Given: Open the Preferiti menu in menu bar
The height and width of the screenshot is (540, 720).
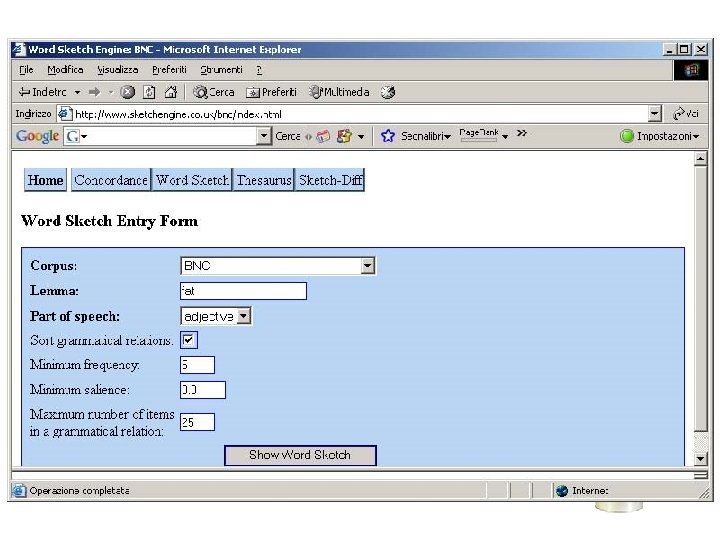Looking at the screenshot, I should click(x=169, y=70).
